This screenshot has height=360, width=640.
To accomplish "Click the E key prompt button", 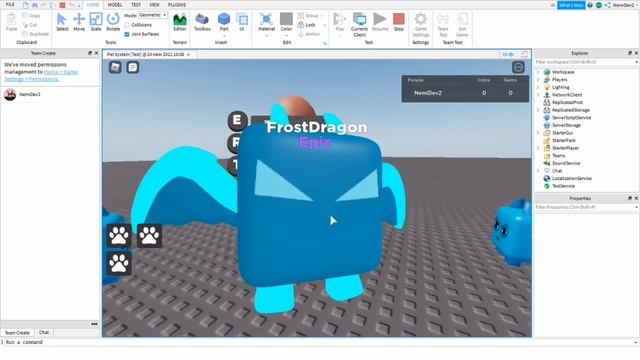I will [237, 120].
